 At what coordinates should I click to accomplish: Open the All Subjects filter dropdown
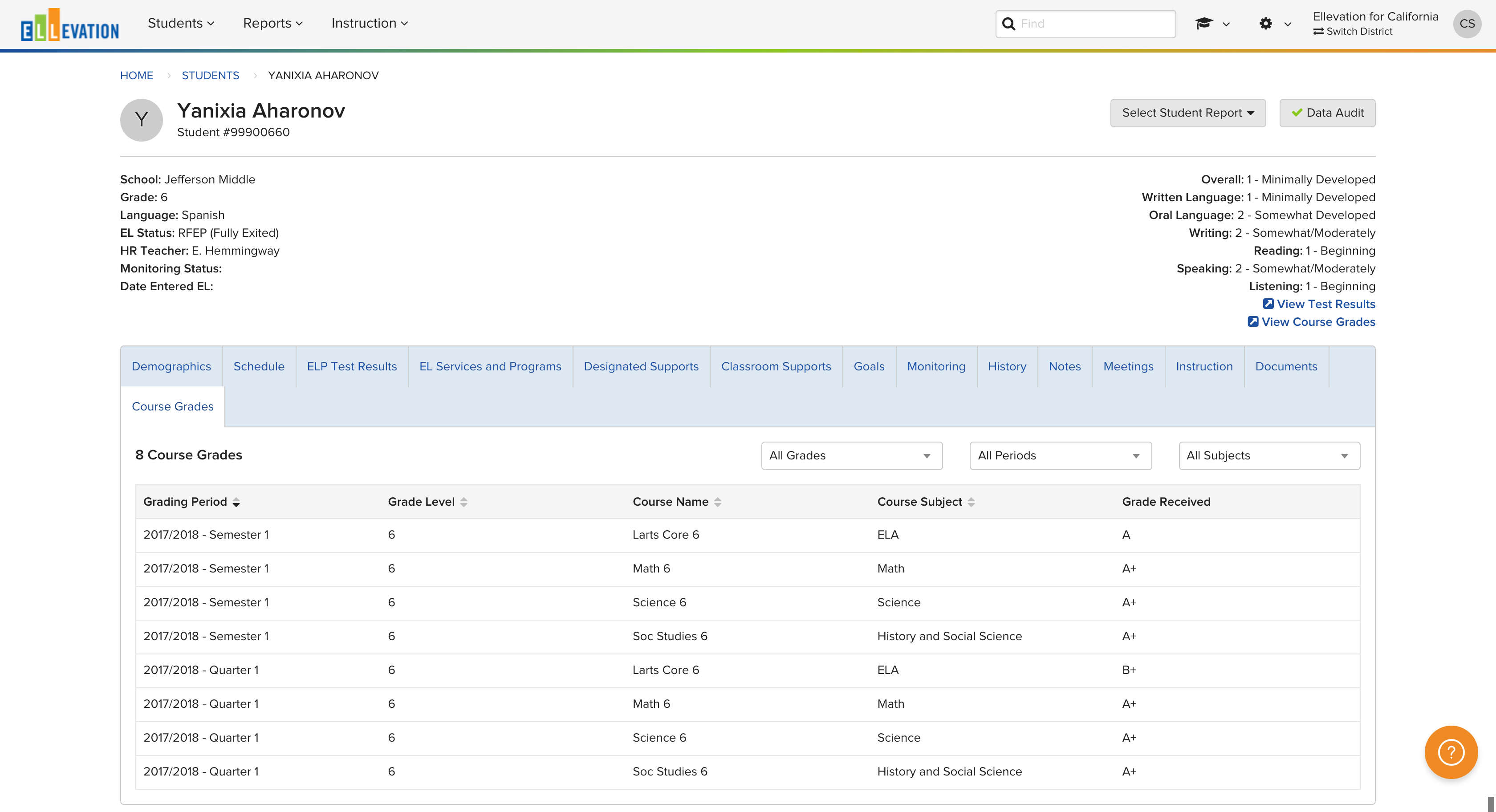tap(1269, 456)
